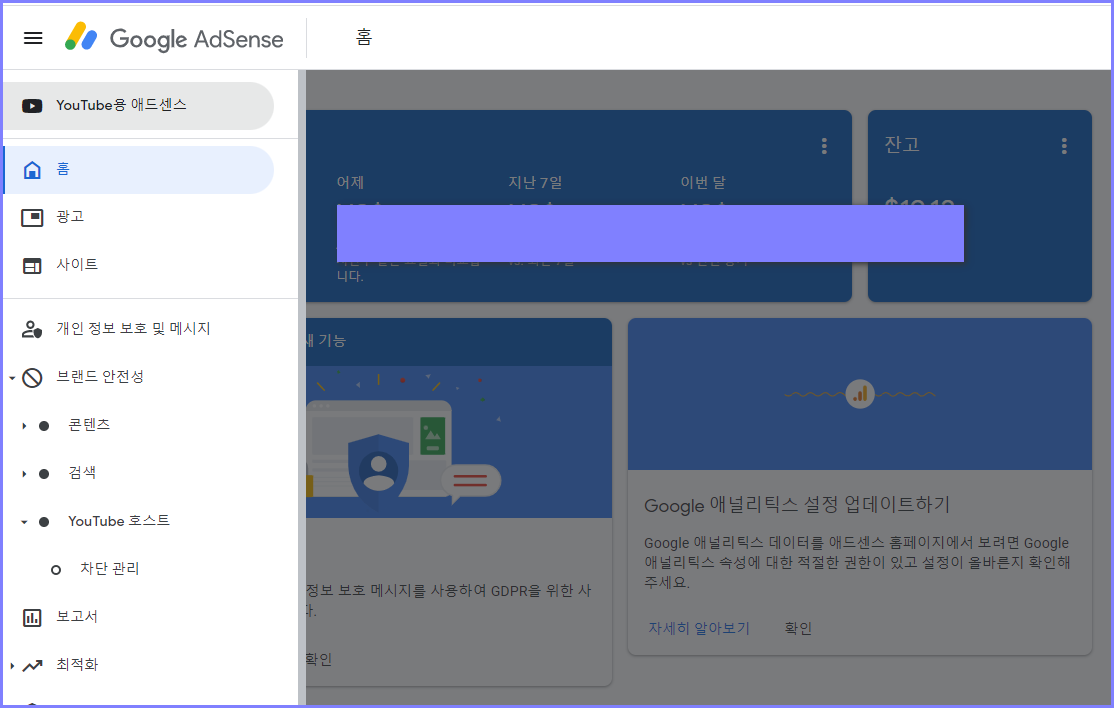Image resolution: width=1114 pixels, height=708 pixels.
Task: Click the optimization trending-up arrow icon
Action: [x=32, y=665]
